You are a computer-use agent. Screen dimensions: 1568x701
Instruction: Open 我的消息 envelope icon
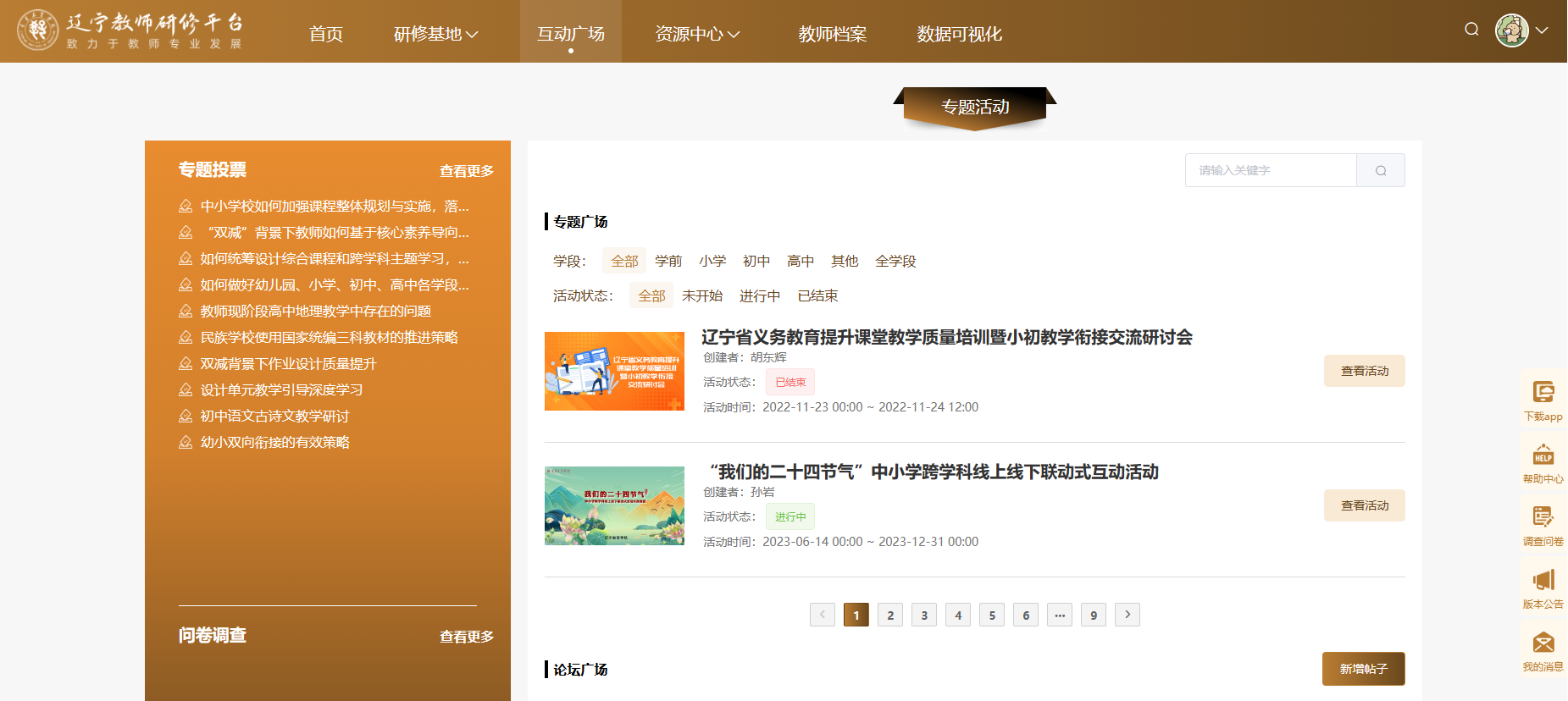point(1543,643)
